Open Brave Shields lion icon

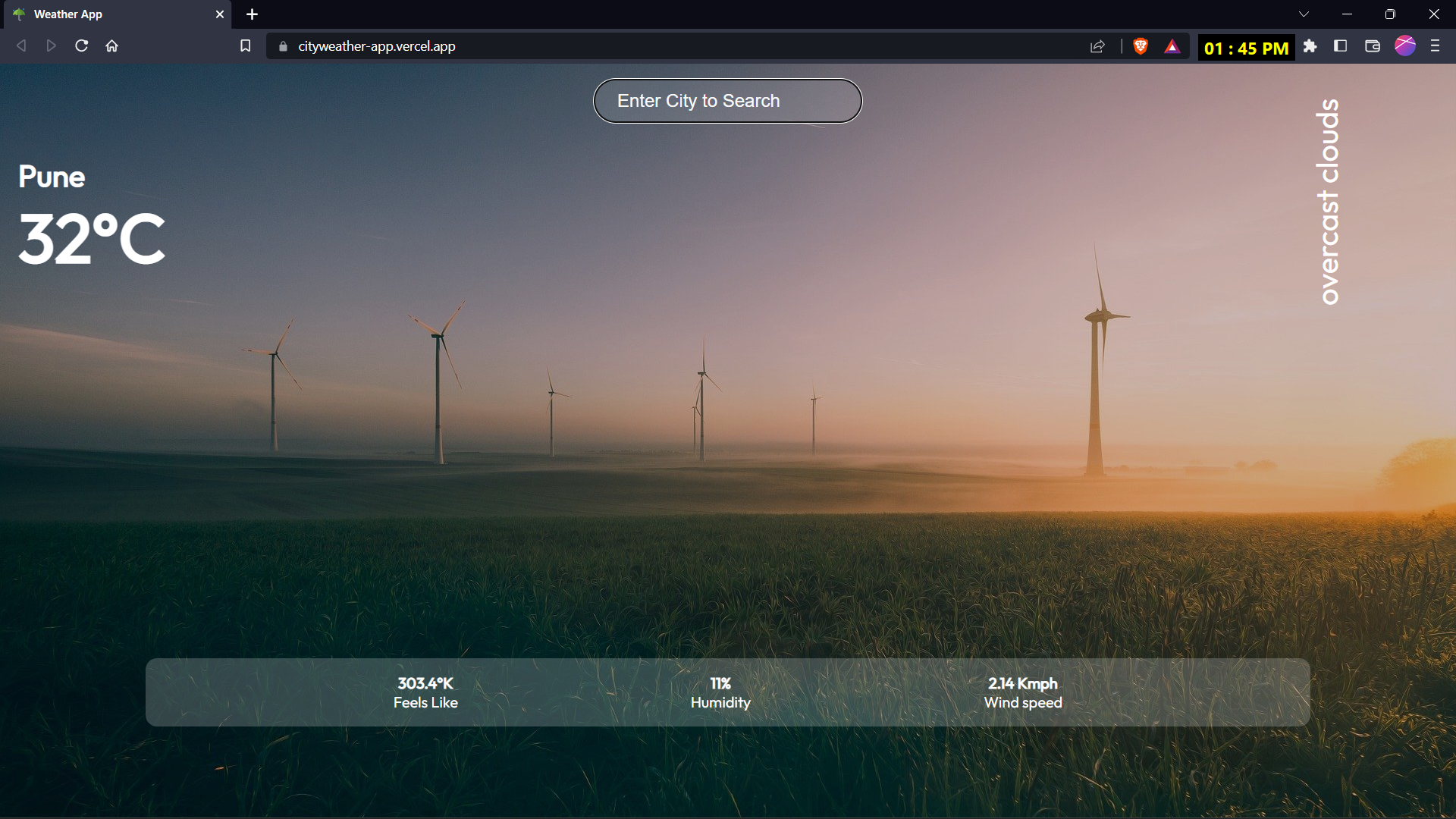point(1140,46)
